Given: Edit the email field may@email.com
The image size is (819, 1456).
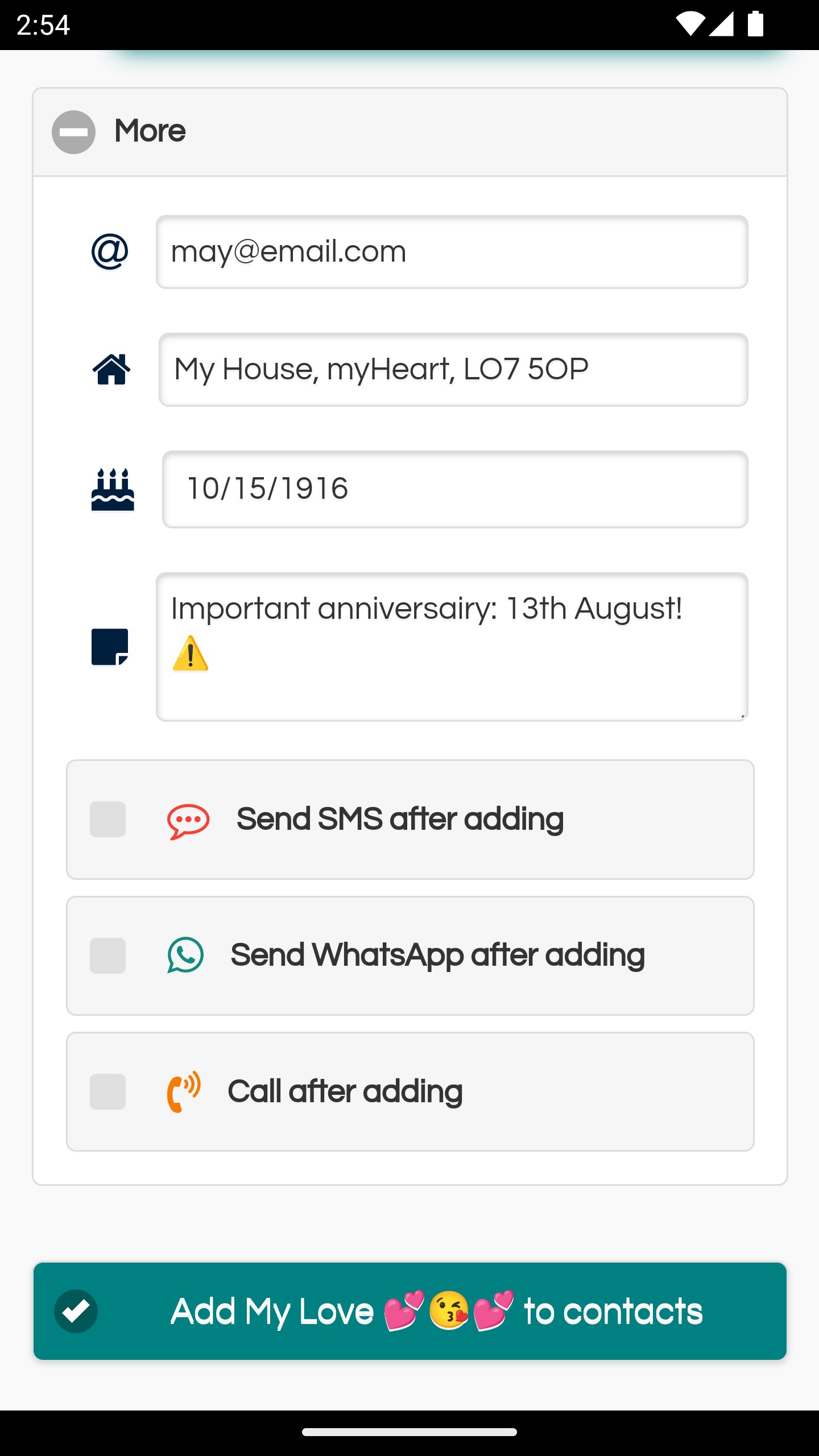Looking at the screenshot, I should point(452,252).
